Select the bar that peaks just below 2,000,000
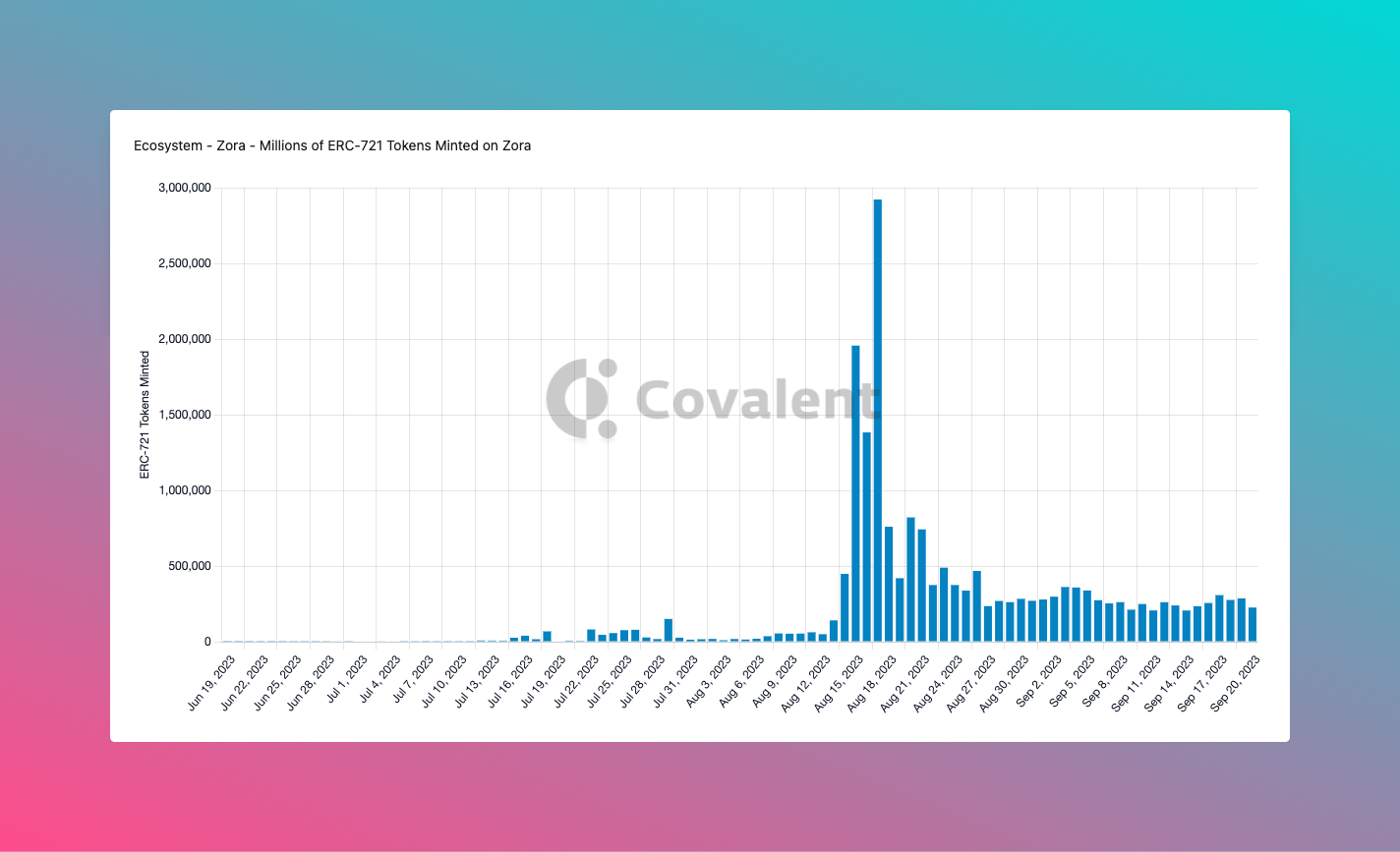The height and width of the screenshot is (852, 1400). pyautogui.click(x=855, y=493)
